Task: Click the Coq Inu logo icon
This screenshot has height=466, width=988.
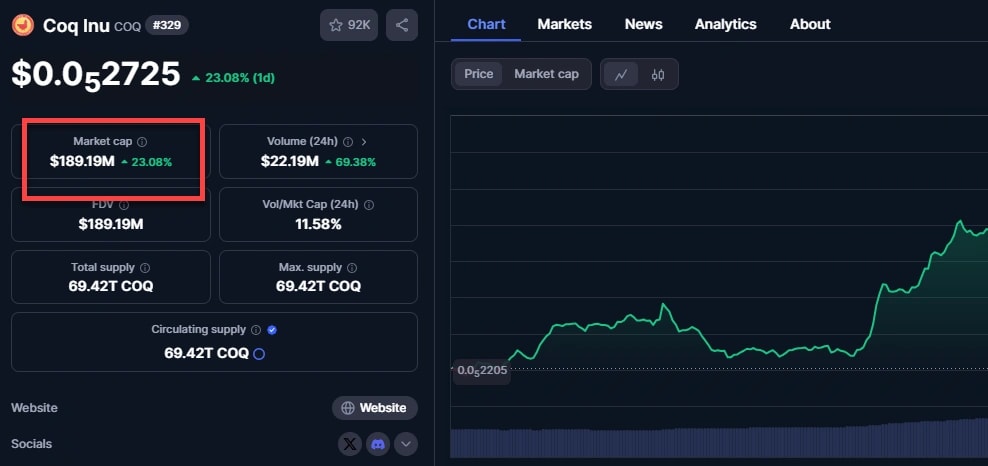Action: coord(22,25)
